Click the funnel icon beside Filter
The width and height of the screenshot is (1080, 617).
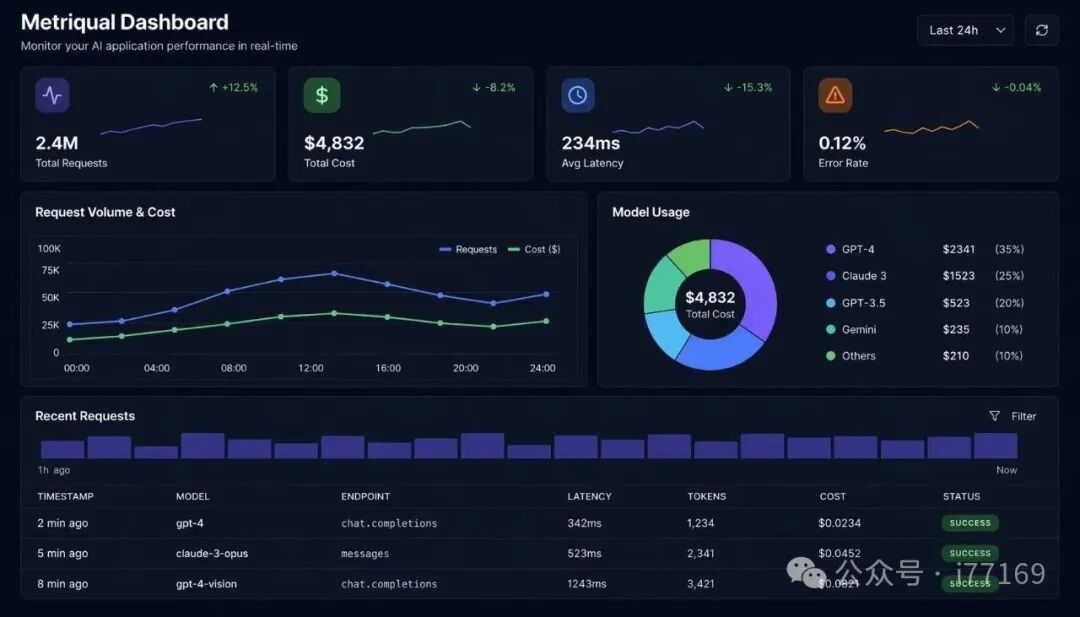tap(994, 416)
